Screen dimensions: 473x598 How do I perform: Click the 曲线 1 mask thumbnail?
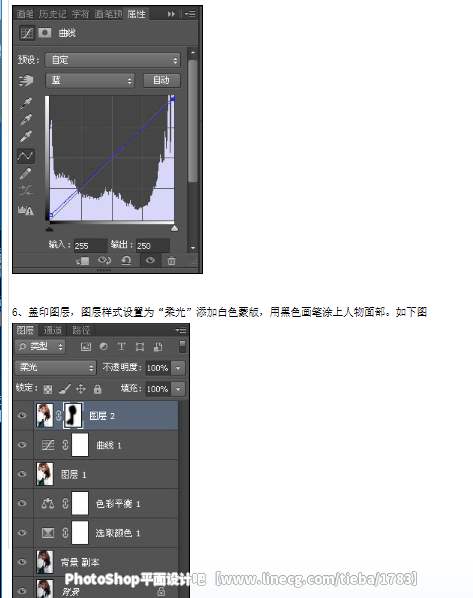(80, 445)
